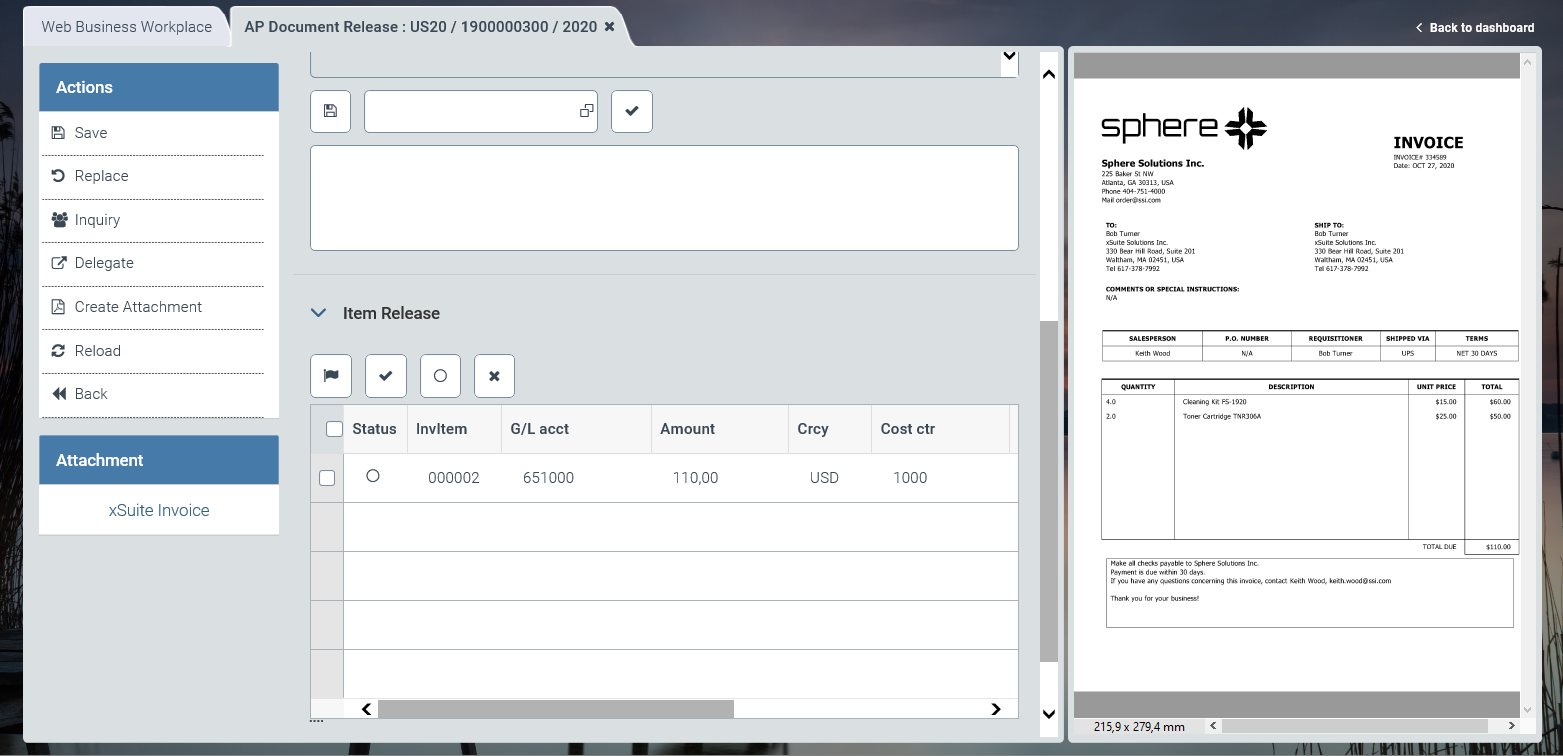Open the value help icon in input field
Screen dimensions: 1563x756
[x=587, y=111]
